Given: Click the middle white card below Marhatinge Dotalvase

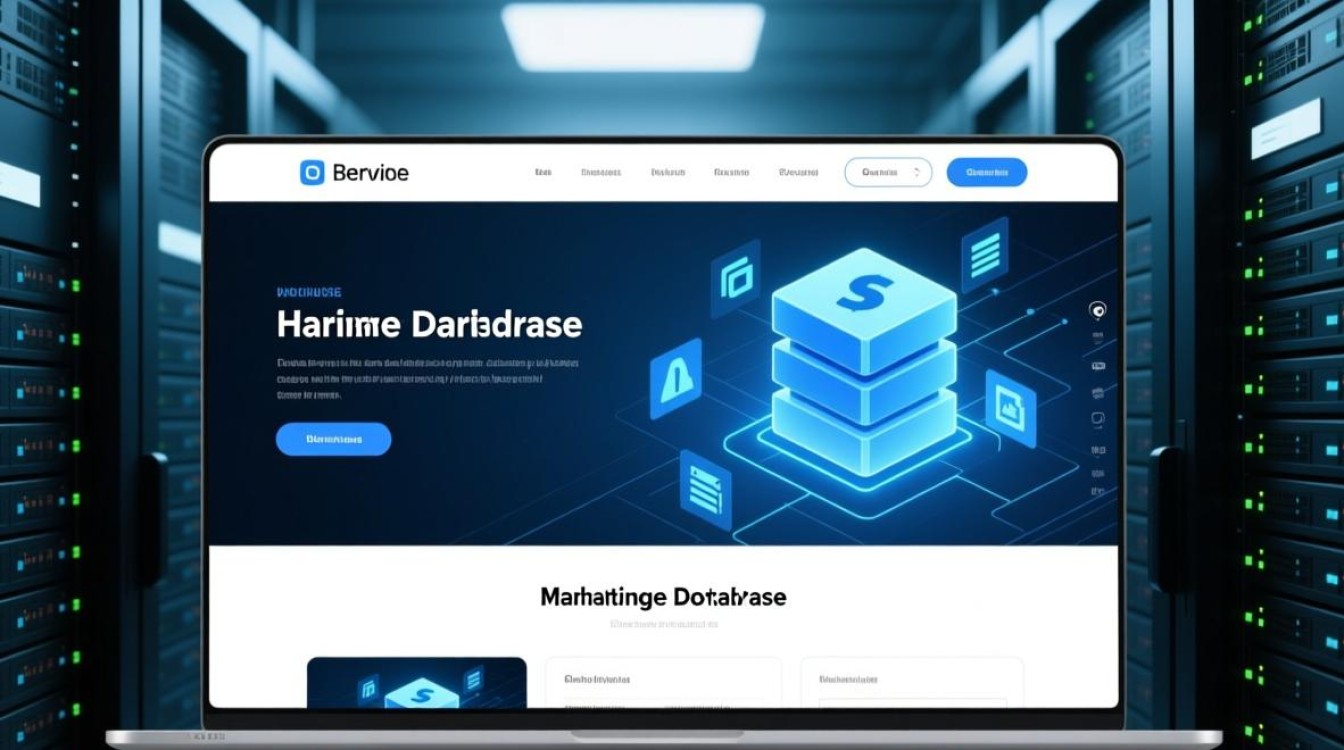Looking at the screenshot, I should (663, 682).
